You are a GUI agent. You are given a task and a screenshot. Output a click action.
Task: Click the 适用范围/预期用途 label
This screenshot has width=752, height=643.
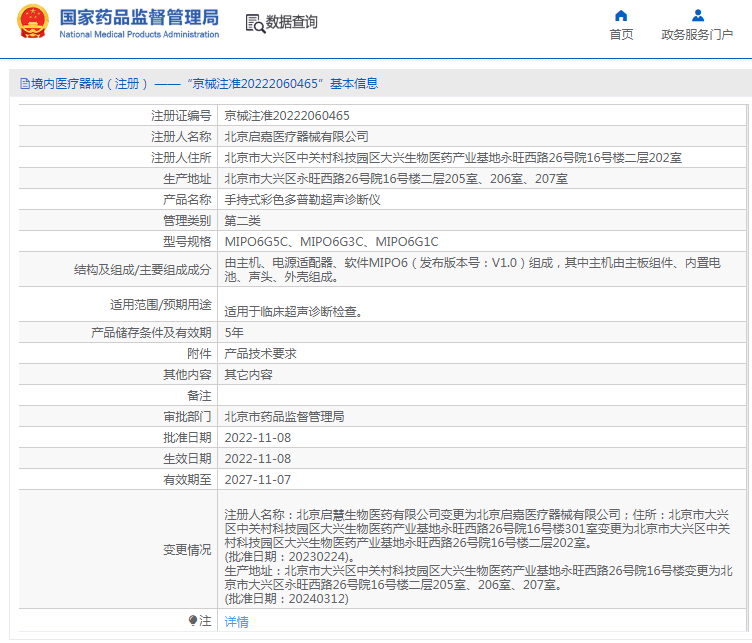pyautogui.click(x=161, y=304)
